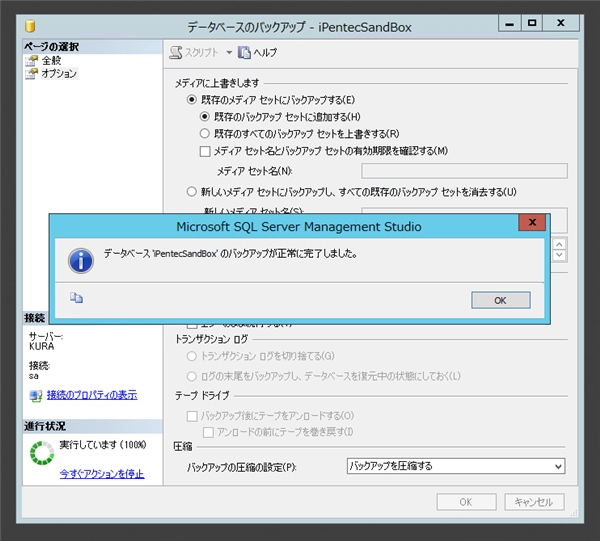Image resolution: width=600 pixels, height=541 pixels.
Task: Click the backup dialog's bottom OK button
Action: [466, 502]
